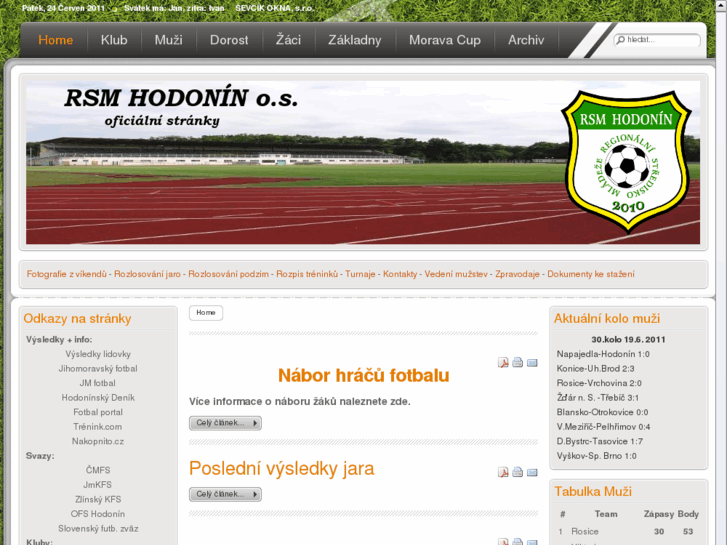The width and height of the screenshot is (727, 545).
Task: Open Trénink.com sidebar link
Action: [98, 427]
